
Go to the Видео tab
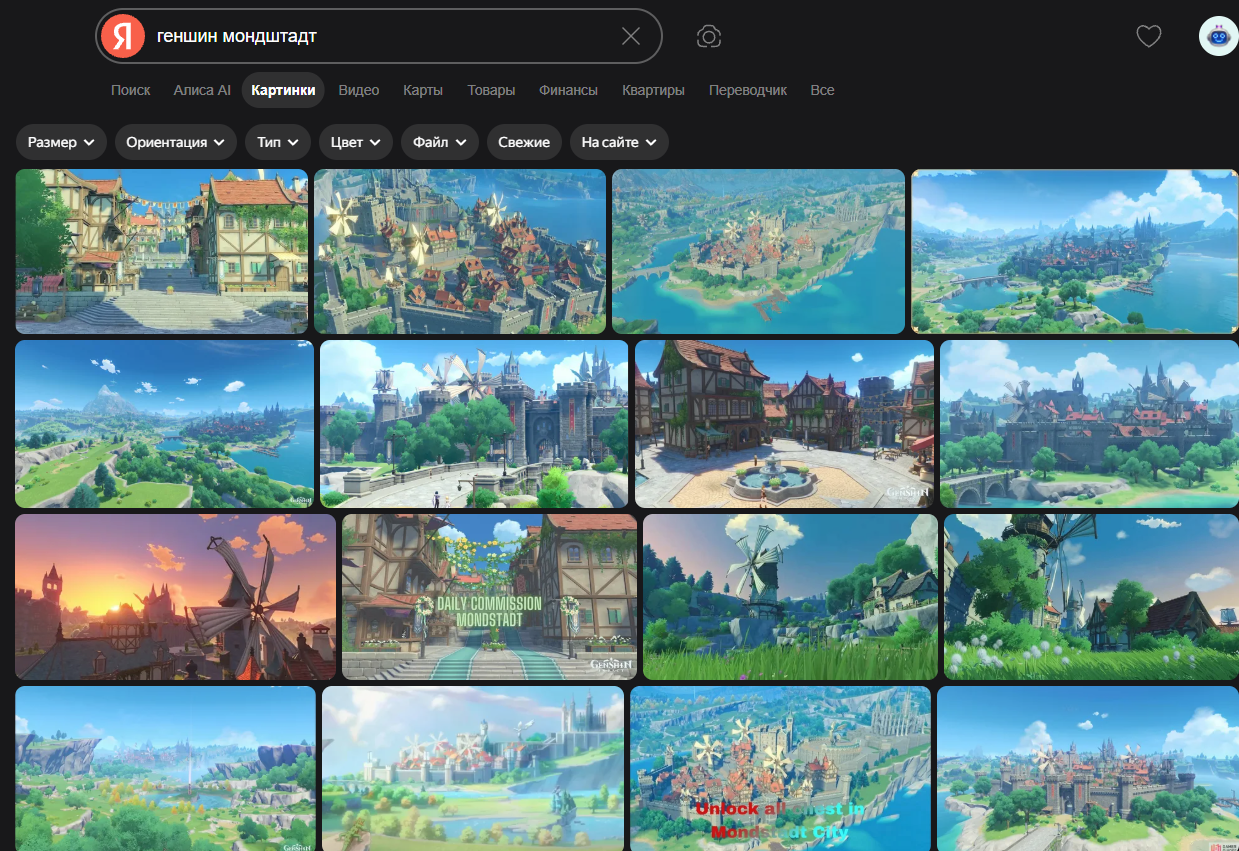coord(359,90)
